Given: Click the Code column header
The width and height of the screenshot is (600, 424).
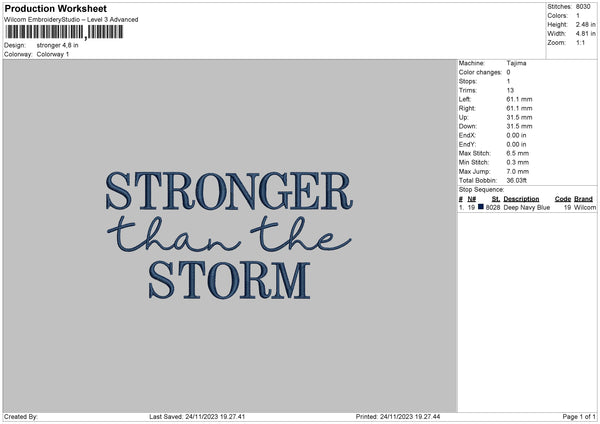Looking at the screenshot, I should click(x=563, y=199).
